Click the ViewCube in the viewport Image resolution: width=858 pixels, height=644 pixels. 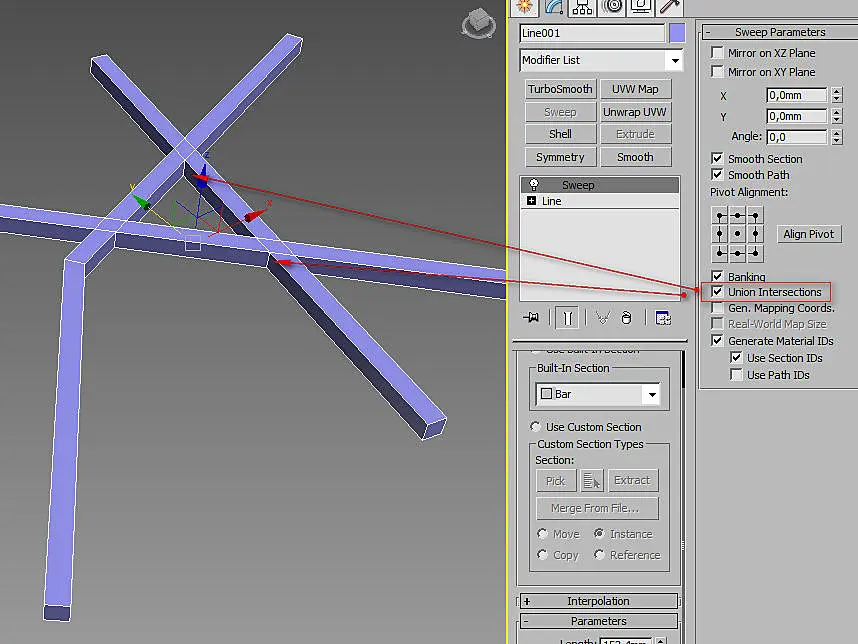click(478, 23)
